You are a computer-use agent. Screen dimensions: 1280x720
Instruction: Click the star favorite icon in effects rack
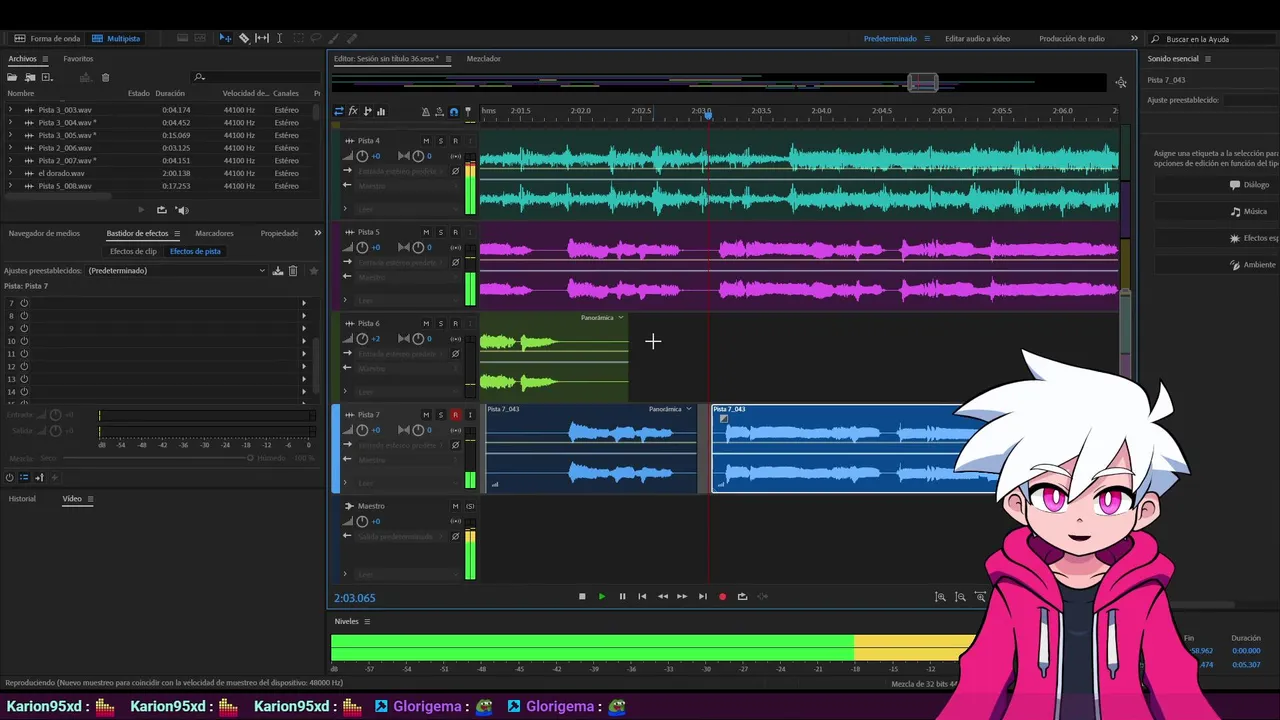[x=313, y=271]
